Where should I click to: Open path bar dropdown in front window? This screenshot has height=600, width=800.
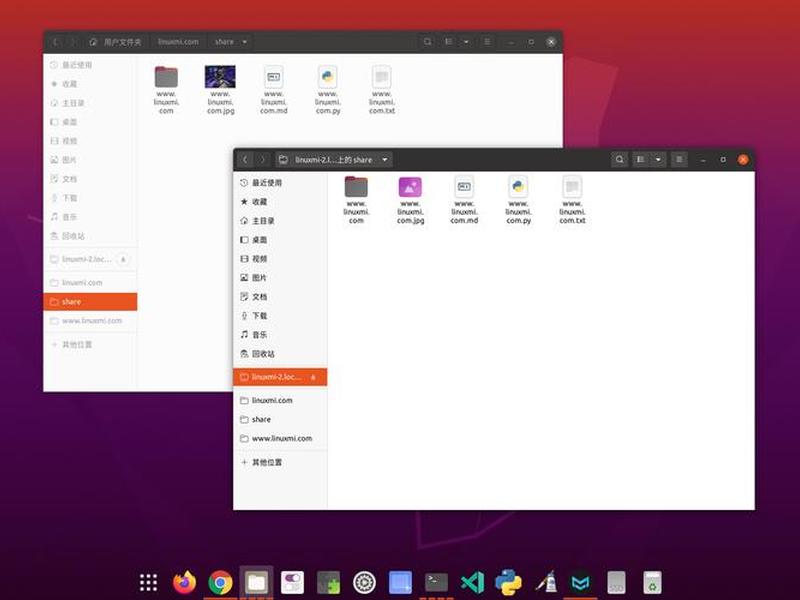click(x=385, y=160)
